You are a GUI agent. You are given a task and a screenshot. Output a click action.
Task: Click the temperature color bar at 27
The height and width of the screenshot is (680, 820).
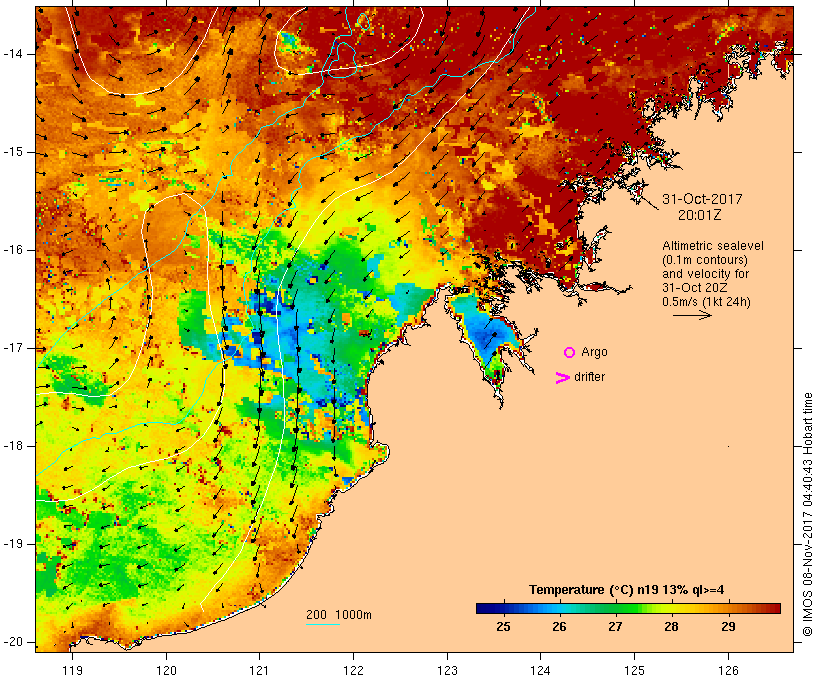[x=616, y=608]
